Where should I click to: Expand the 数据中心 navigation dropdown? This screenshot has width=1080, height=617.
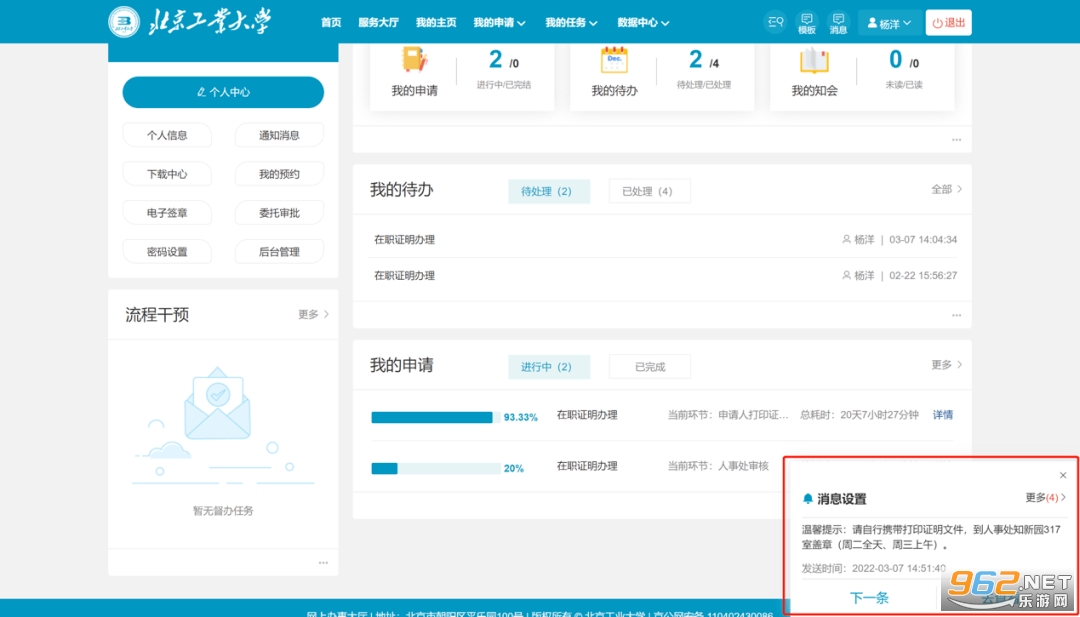(x=643, y=22)
